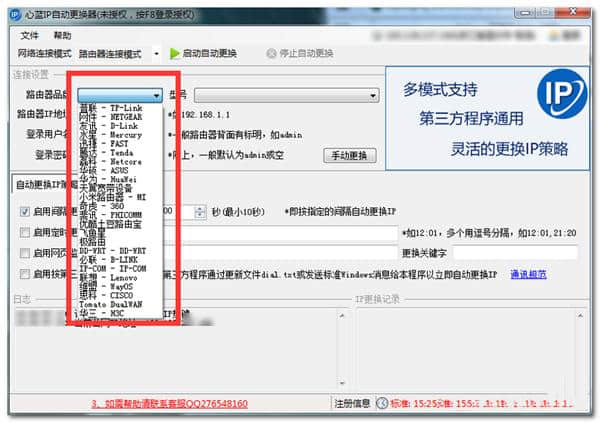The height and width of the screenshot is (423, 600).
Task: Click the interval seconds spinner arrows
Action: click(200, 212)
